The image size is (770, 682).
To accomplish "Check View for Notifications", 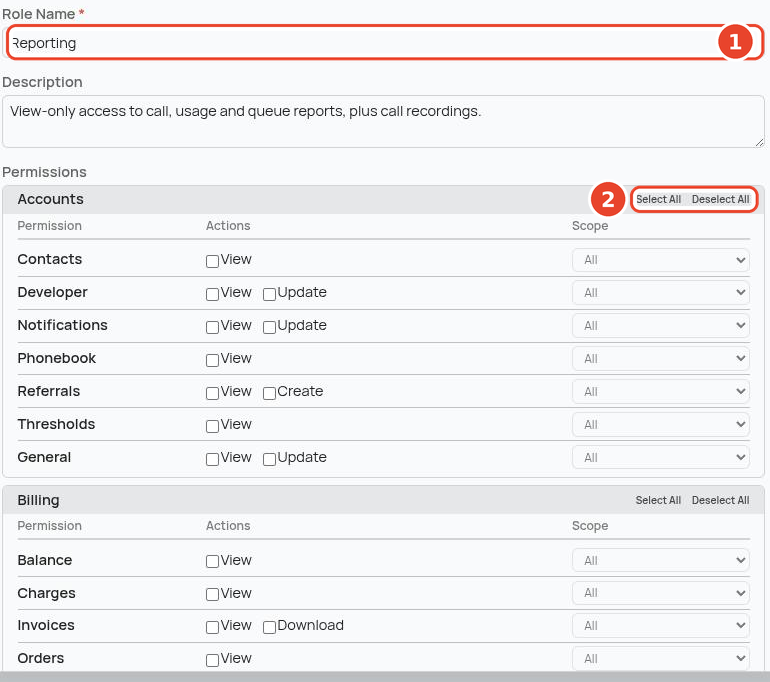I will point(212,327).
